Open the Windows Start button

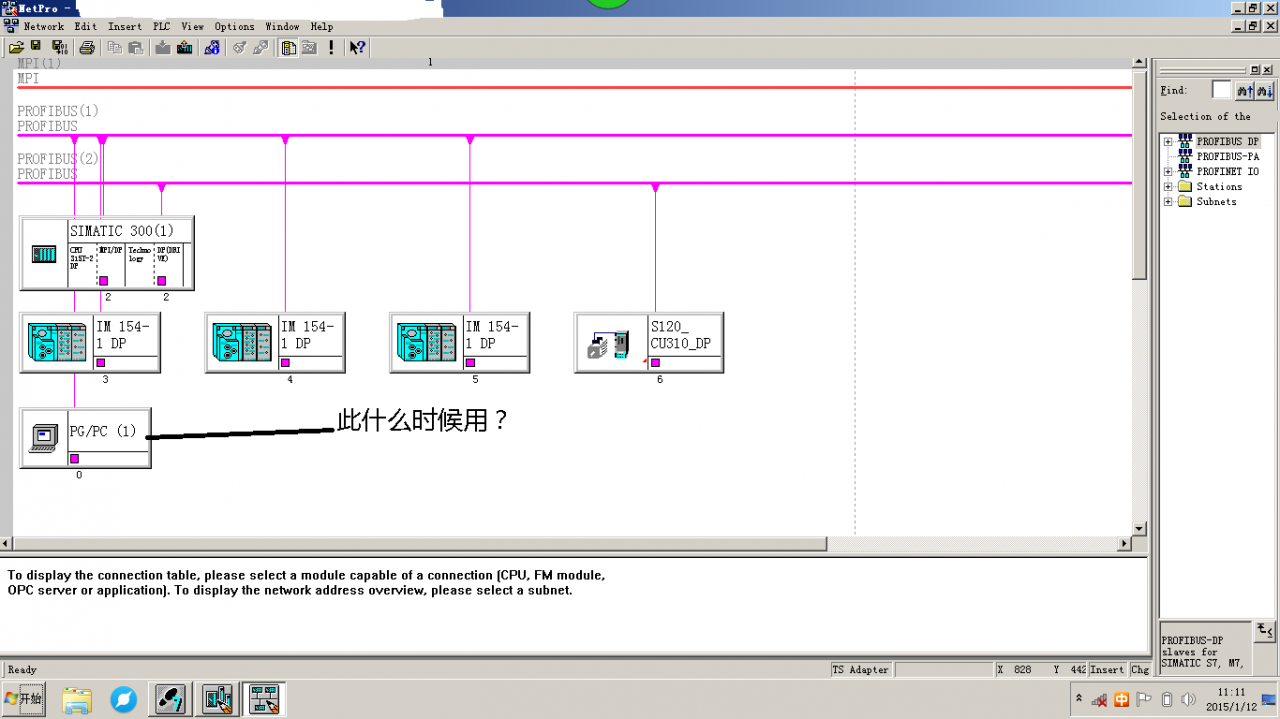coord(23,699)
